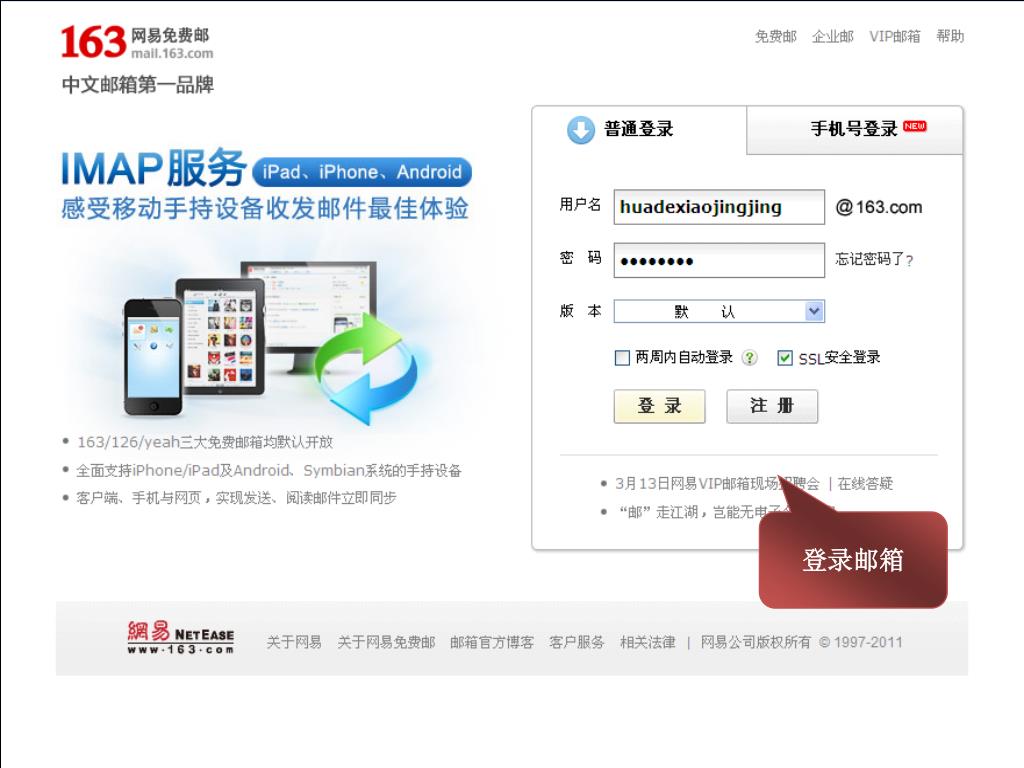This screenshot has width=1024, height=768.
Task: Click the text 感受移动手持设备收发邮件最佳体验
Action: 264,209
